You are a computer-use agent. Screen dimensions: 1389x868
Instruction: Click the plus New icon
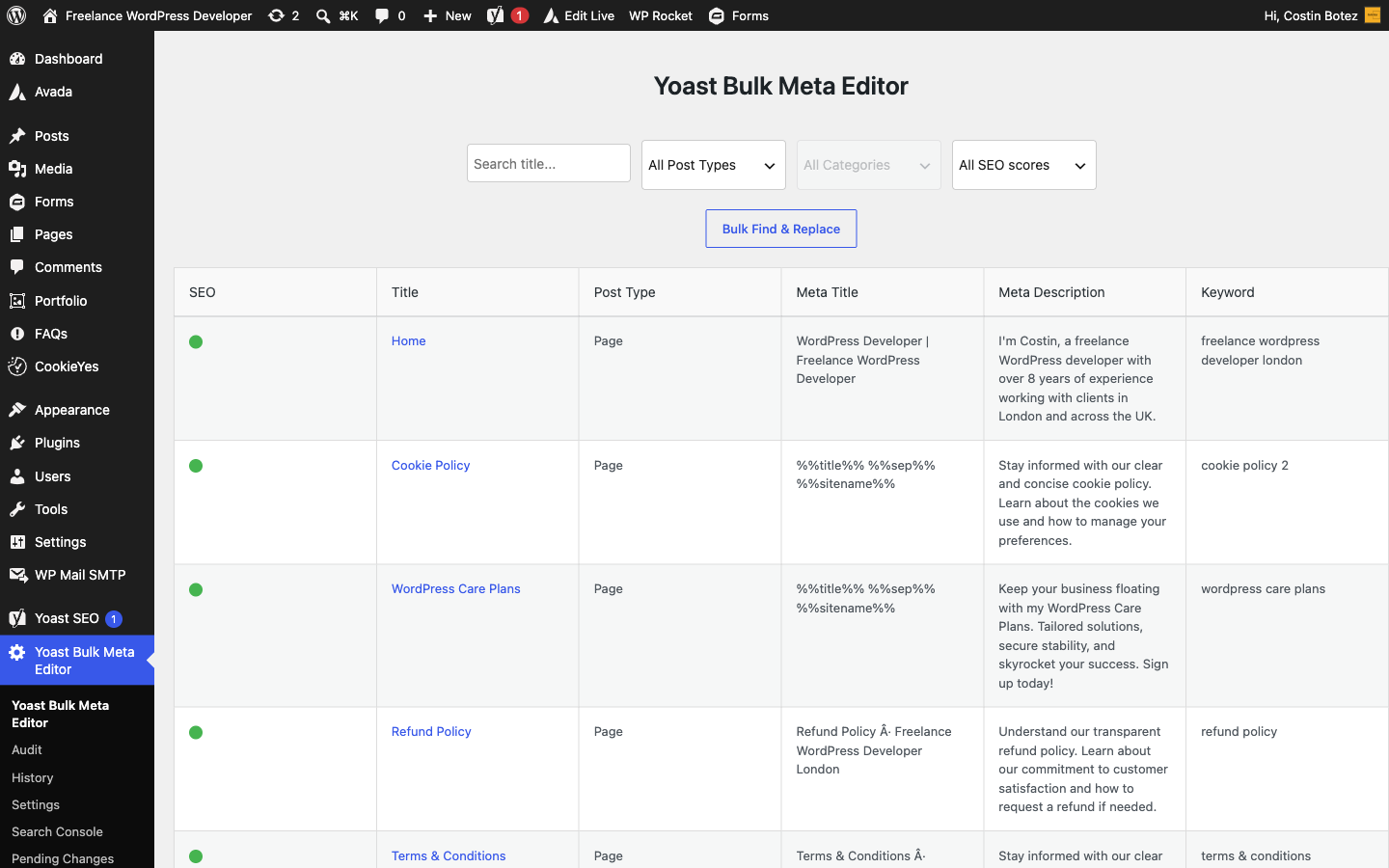[x=430, y=15]
